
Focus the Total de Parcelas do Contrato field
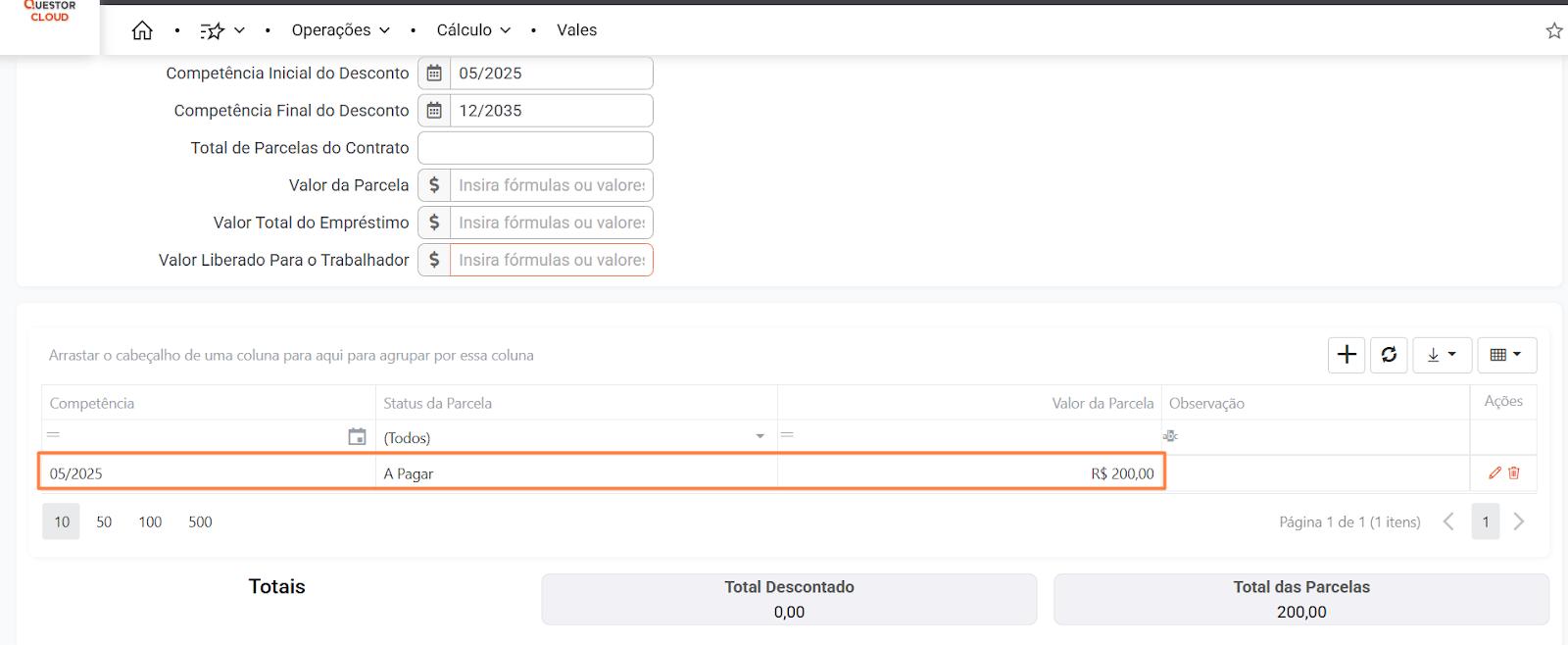point(535,148)
